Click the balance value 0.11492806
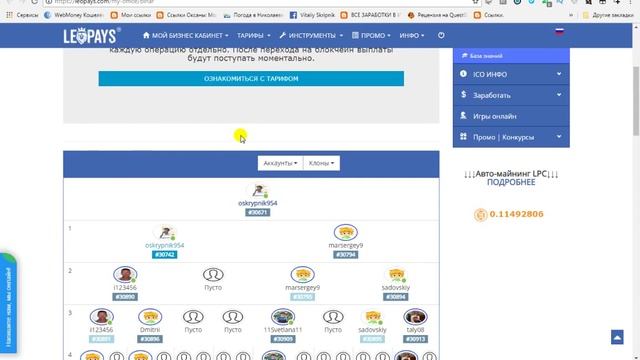The height and width of the screenshot is (360, 640). [x=516, y=214]
